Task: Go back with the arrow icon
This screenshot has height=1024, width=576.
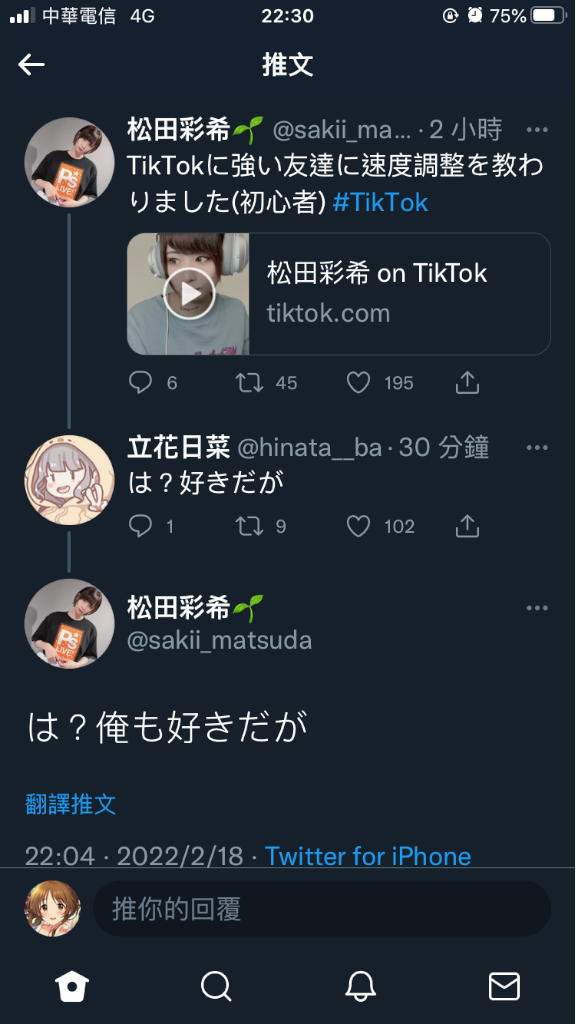Action: [31, 64]
